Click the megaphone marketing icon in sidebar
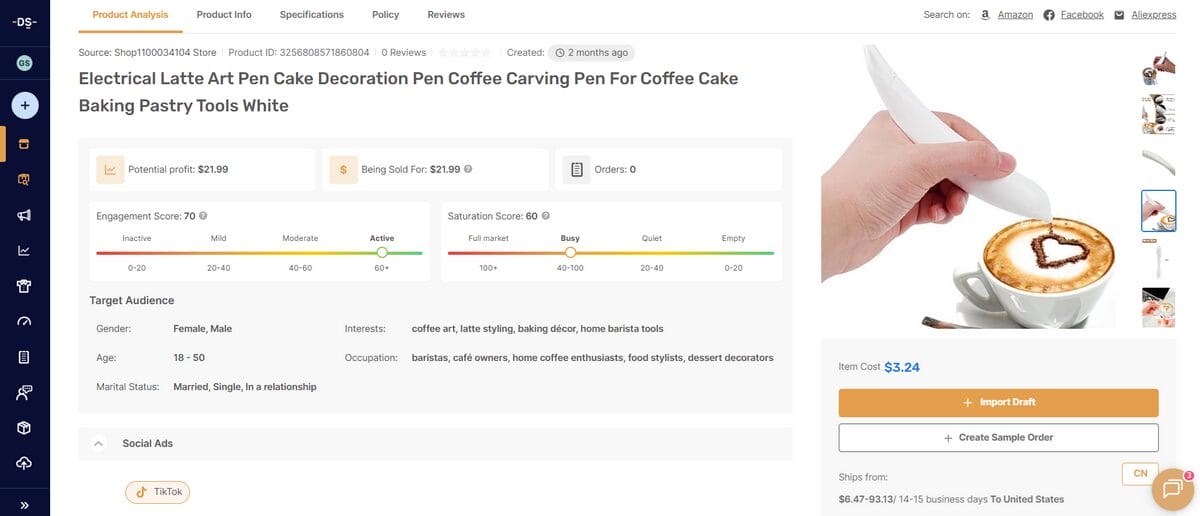 click(x=25, y=215)
